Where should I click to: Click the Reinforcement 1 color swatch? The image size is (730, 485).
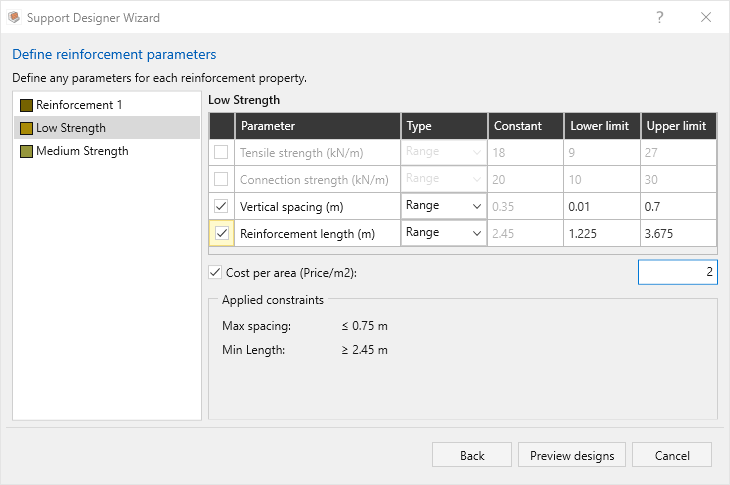(27, 105)
